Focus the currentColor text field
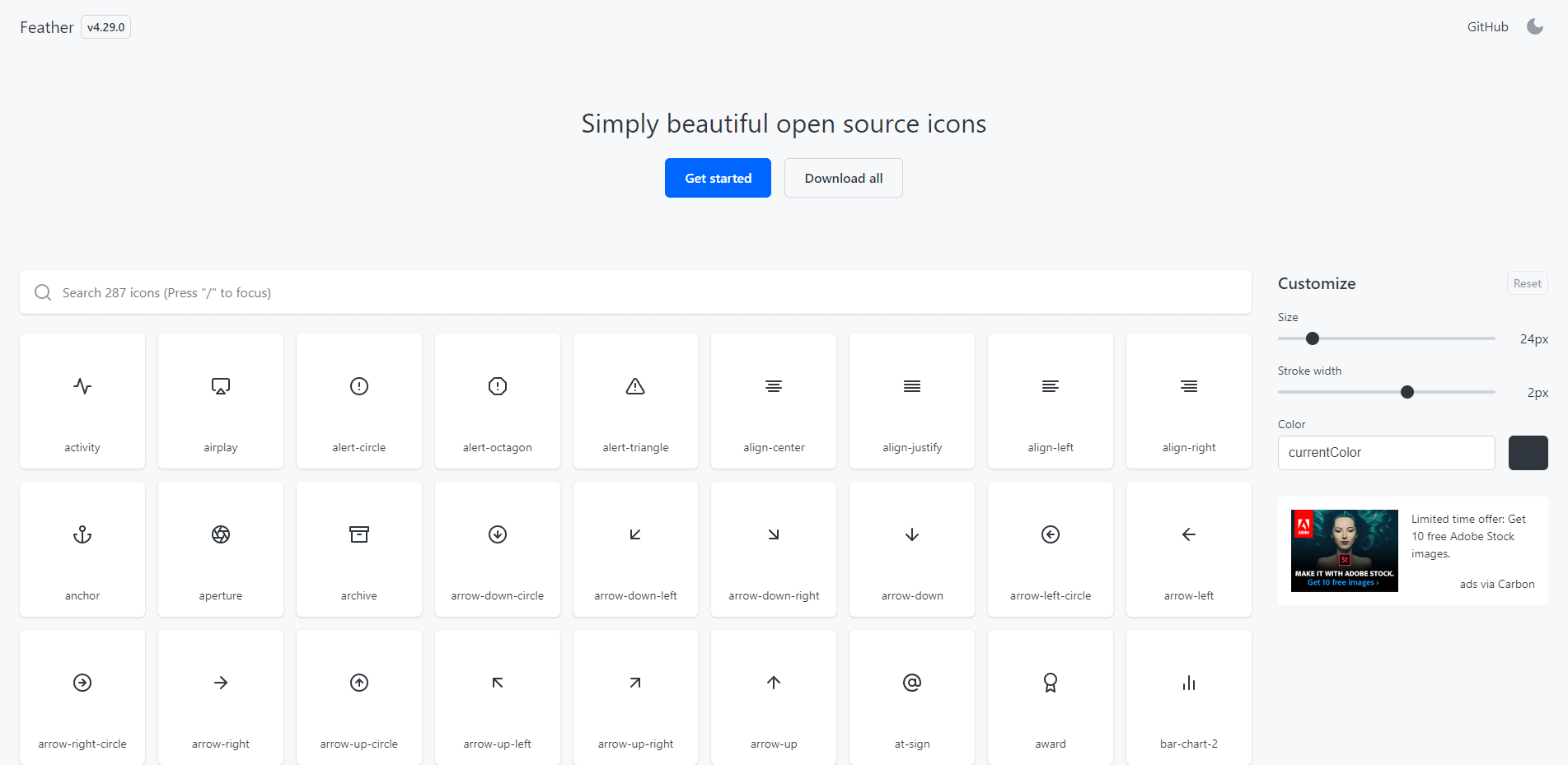The image size is (1568, 765). click(x=1386, y=453)
